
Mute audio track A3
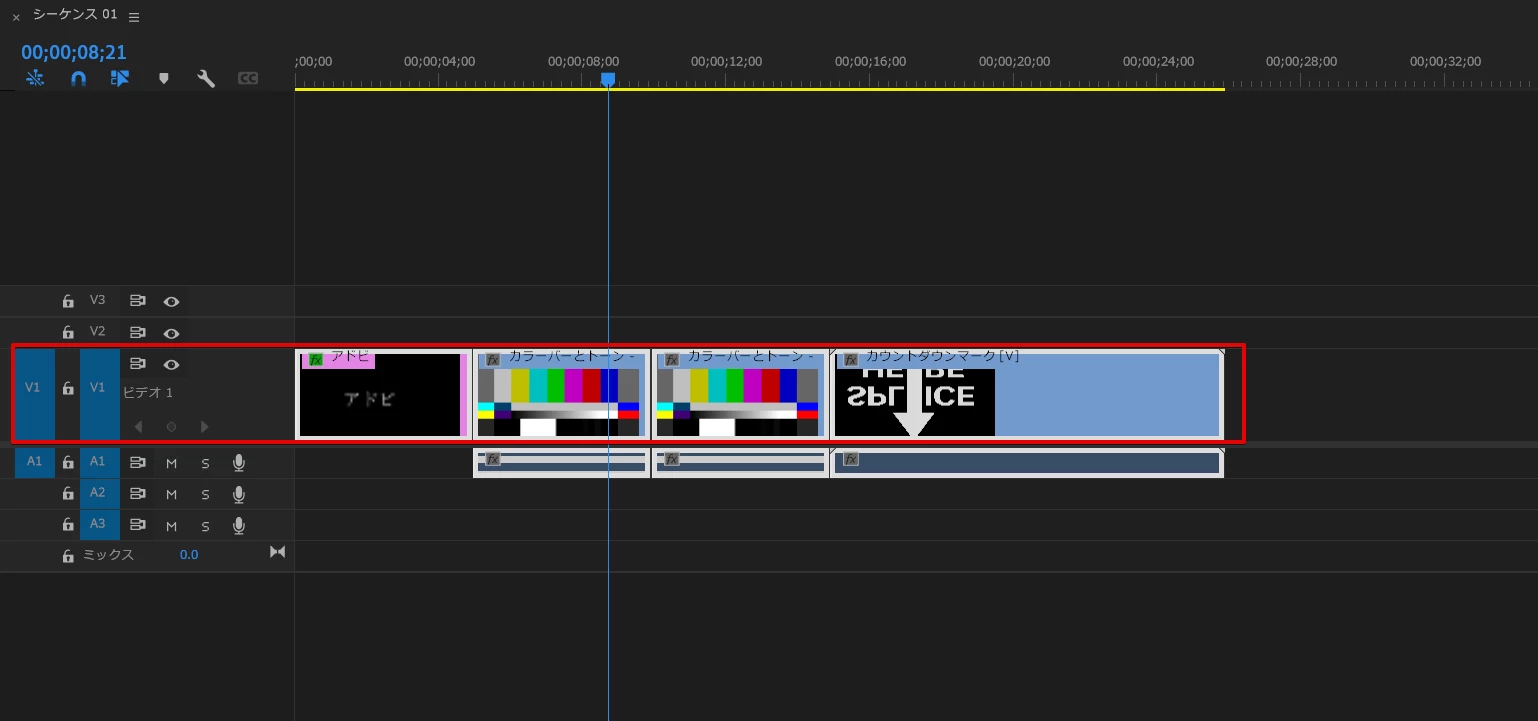click(x=171, y=525)
